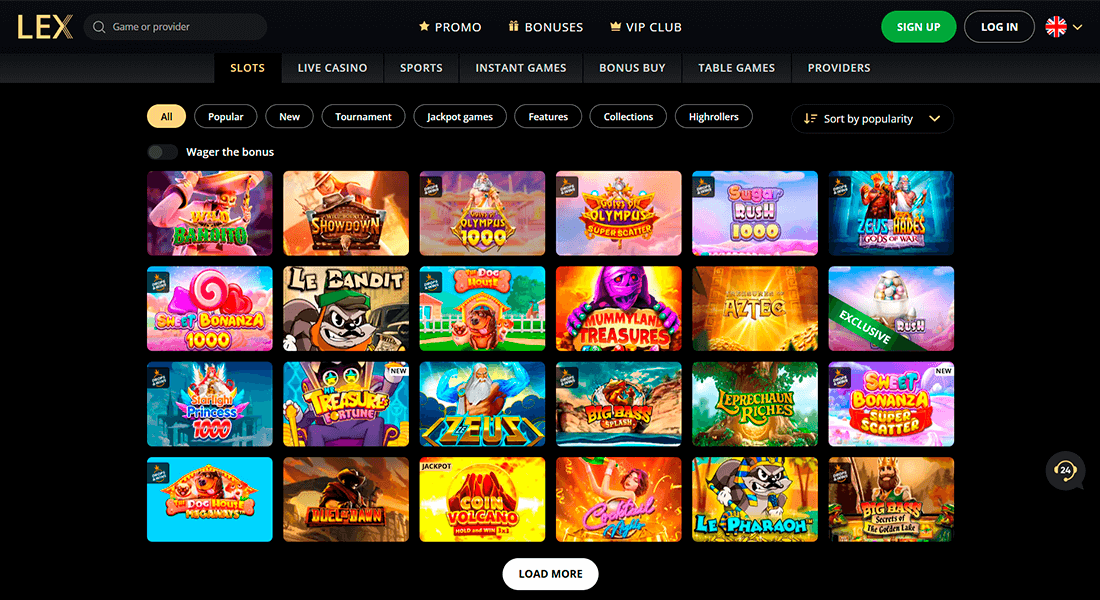
Task: Select the All filter chip
Action: (x=166, y=116)
